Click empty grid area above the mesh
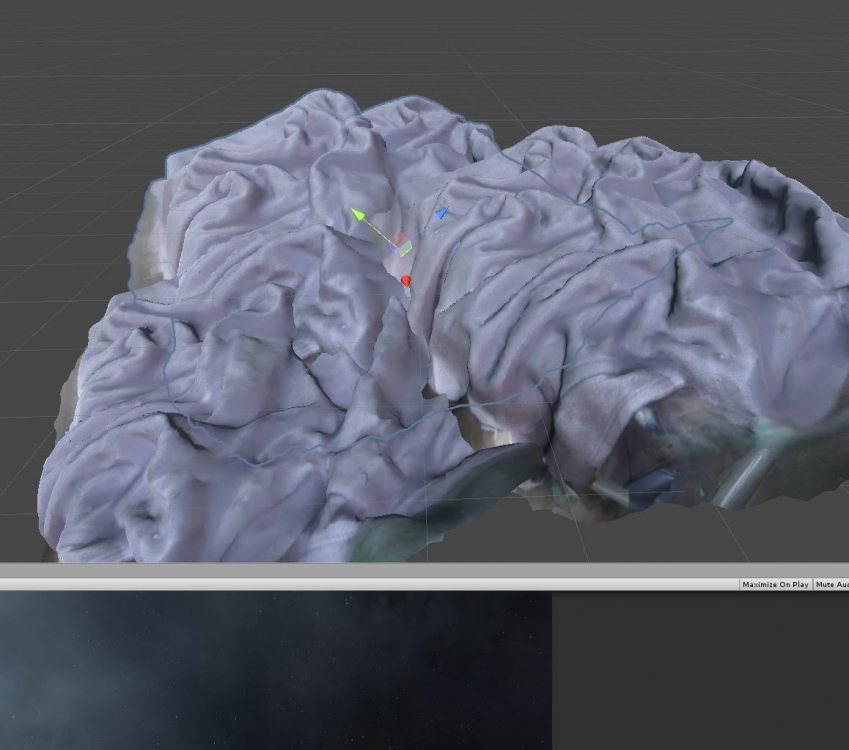 (x=200, y=50)
